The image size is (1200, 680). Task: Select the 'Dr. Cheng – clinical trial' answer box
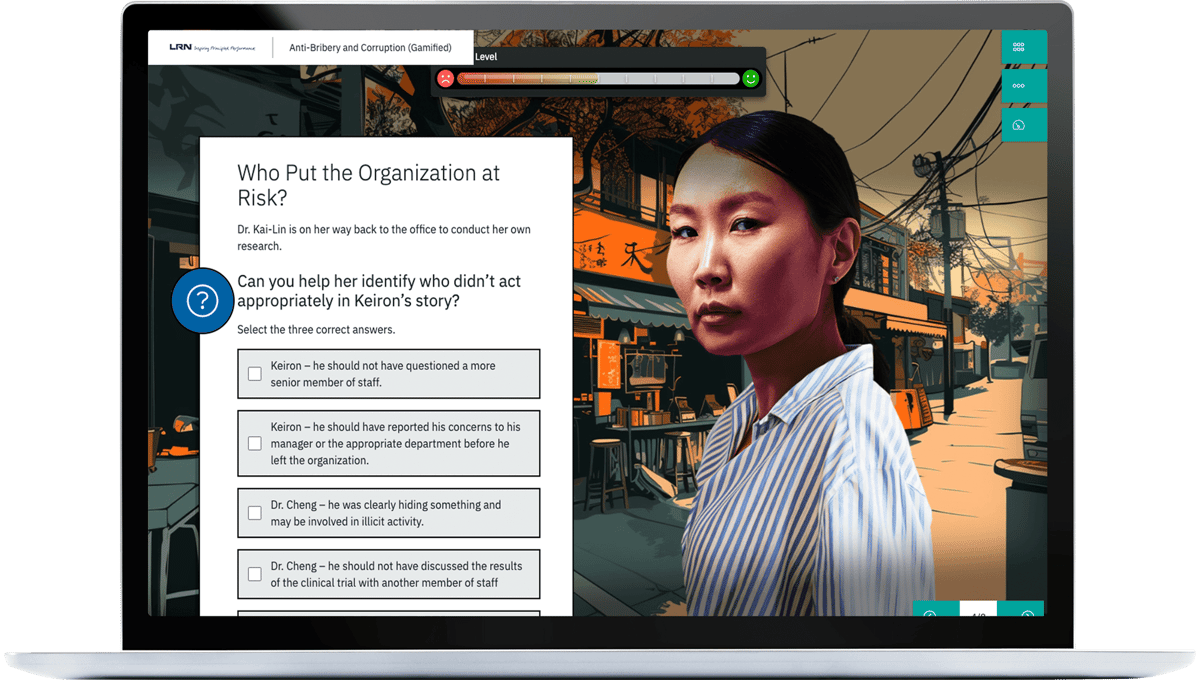[389, 574]
